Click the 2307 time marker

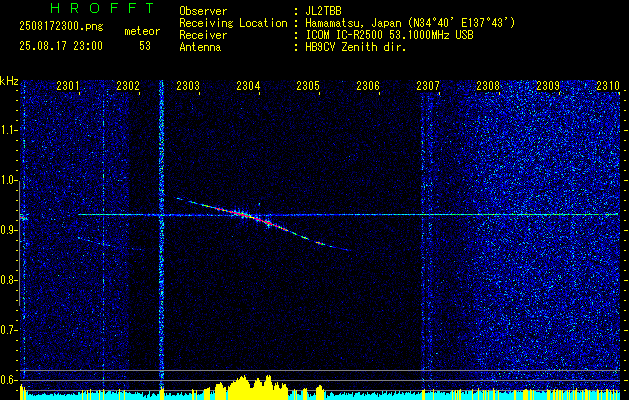pos(428,85)
